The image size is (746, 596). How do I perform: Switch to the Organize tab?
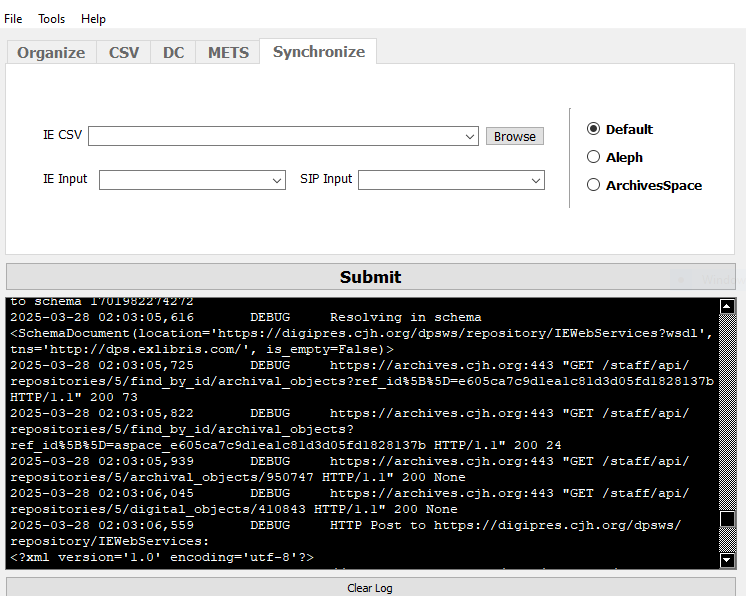pyautogui.click(x=51, y=53)
